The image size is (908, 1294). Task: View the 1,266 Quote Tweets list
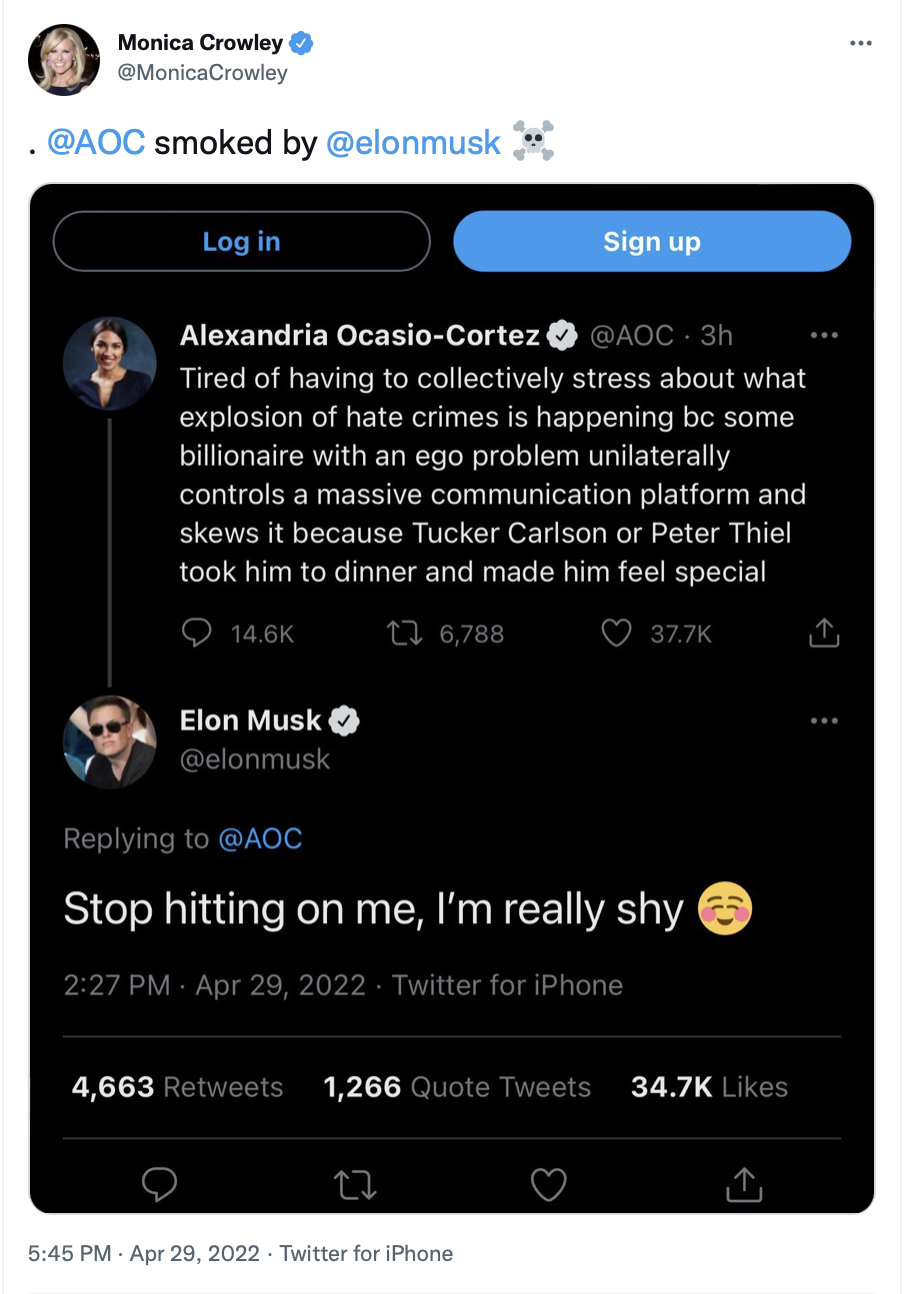(x=457, y=1087)
